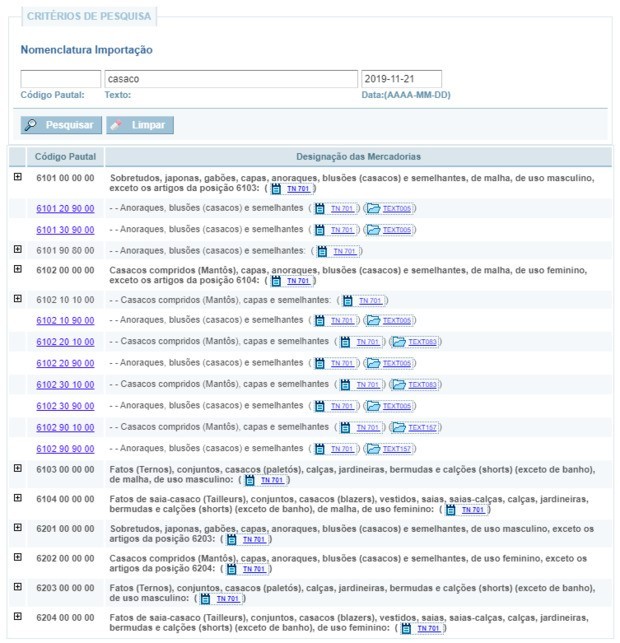Expand row 6203 00 00 00
The height and width of the screenshot is (643, 620).
(x=18, y=586)
